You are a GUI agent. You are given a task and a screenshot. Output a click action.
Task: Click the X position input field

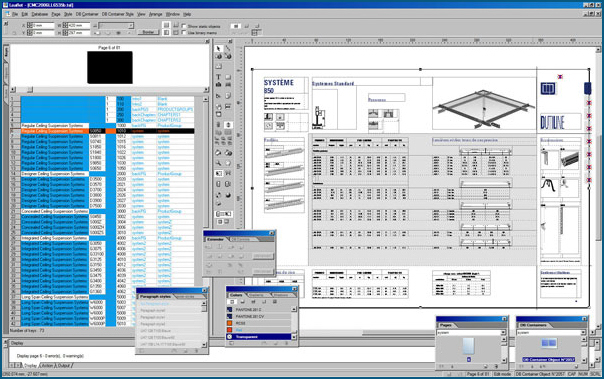coord(43,25)
